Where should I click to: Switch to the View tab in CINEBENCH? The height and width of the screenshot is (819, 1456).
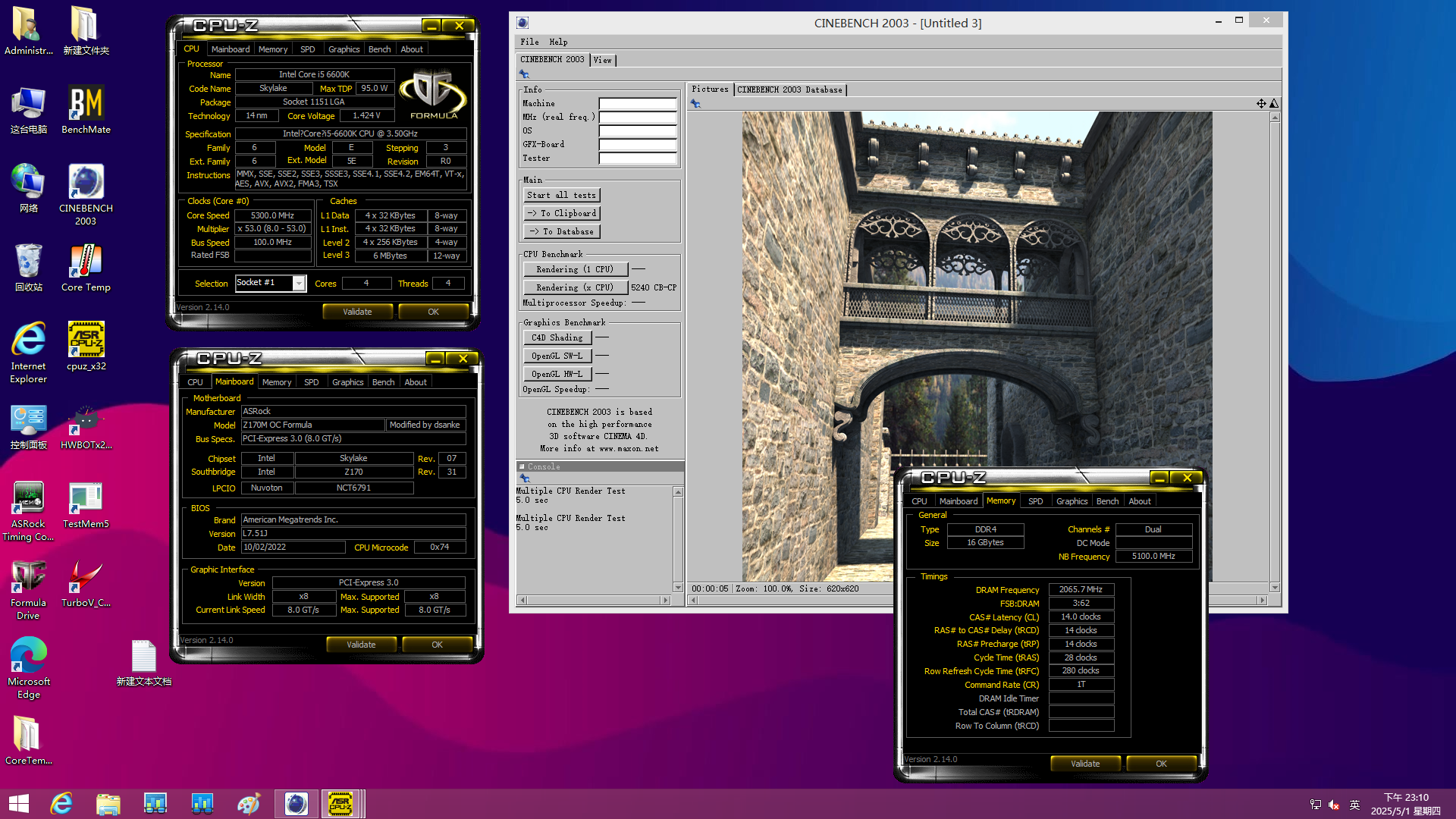[x=602, y=60]
